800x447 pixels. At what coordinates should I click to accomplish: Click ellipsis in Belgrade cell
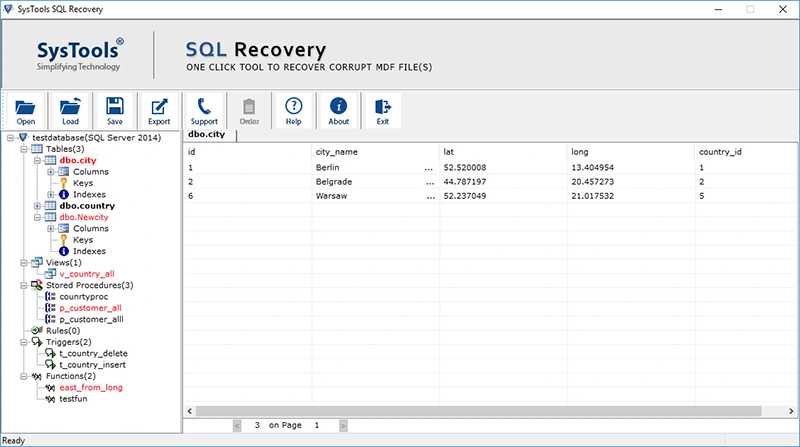[430, 182]
